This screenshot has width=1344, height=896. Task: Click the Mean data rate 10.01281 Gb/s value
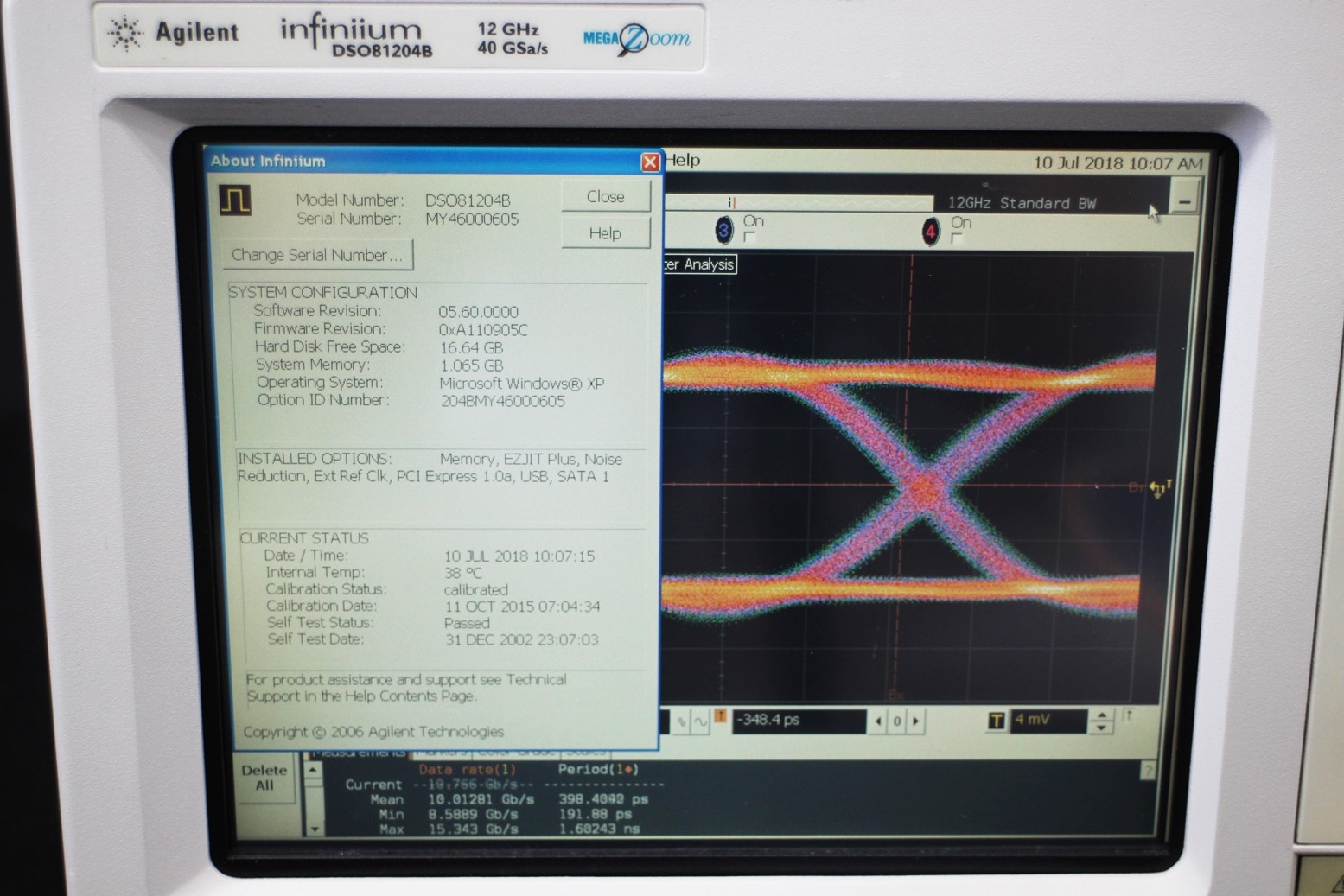click(x=481, y=799)
